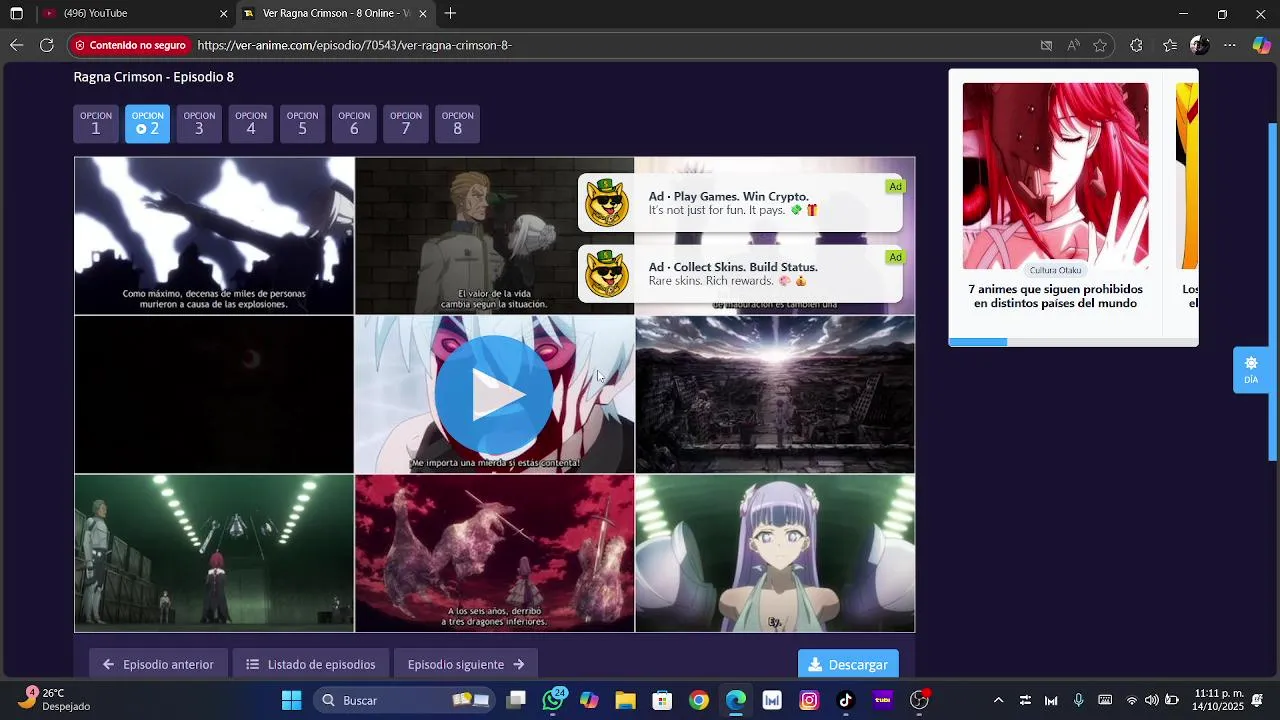Open Wi-Fi network tray icon

point(1132,700)
